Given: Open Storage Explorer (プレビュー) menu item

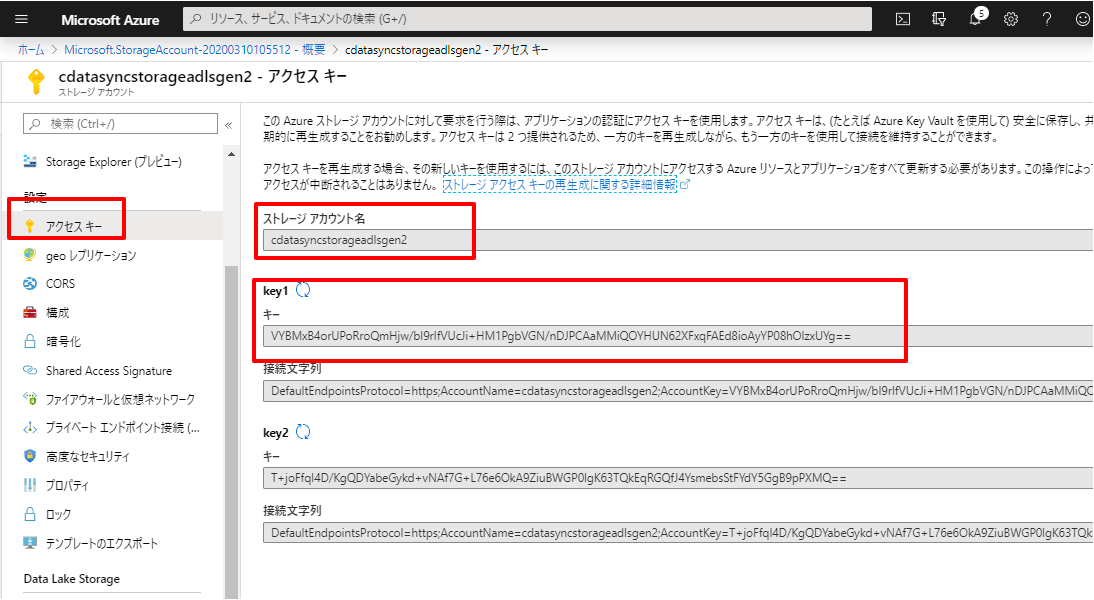Looking at the screenshot, I should tap(113, 162).
